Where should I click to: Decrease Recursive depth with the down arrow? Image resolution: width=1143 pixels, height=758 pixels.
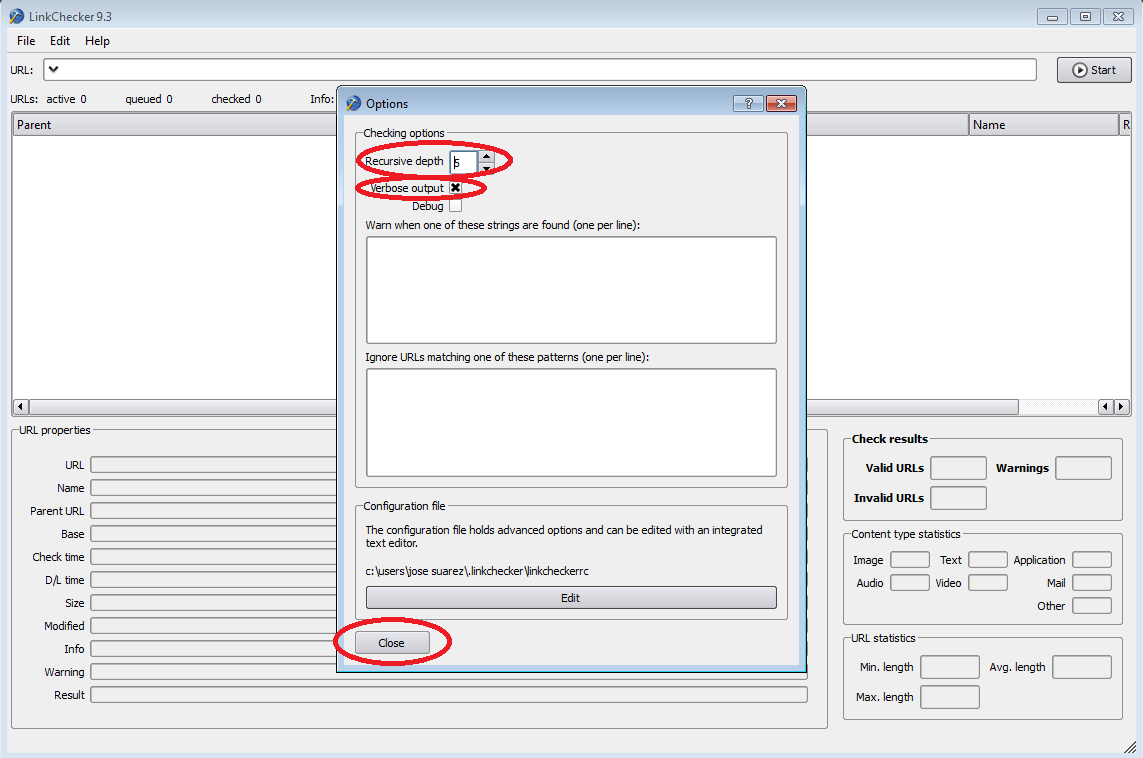click(x=486, y=168)
